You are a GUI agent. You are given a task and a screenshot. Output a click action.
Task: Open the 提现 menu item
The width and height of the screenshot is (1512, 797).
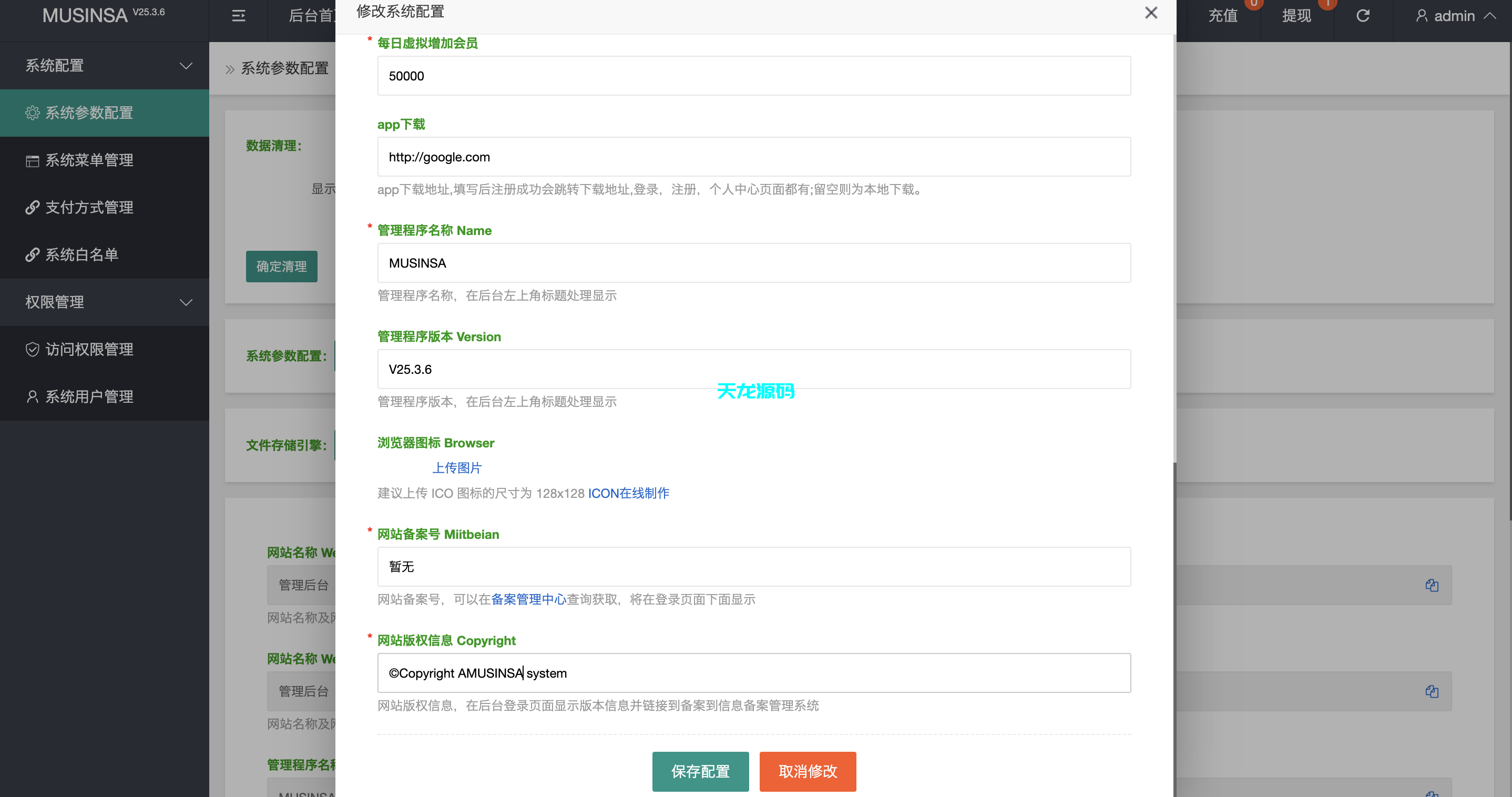tap(1297, 15)
